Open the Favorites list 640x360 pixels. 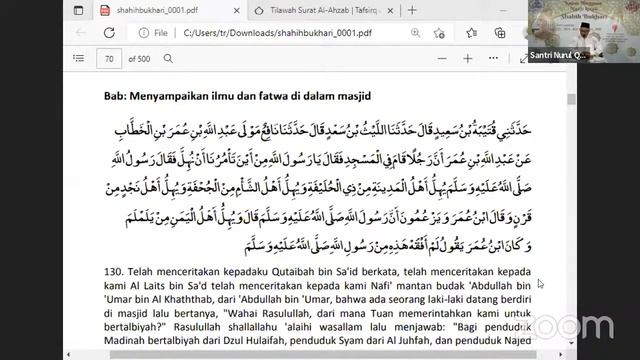[x=471, y=33]
